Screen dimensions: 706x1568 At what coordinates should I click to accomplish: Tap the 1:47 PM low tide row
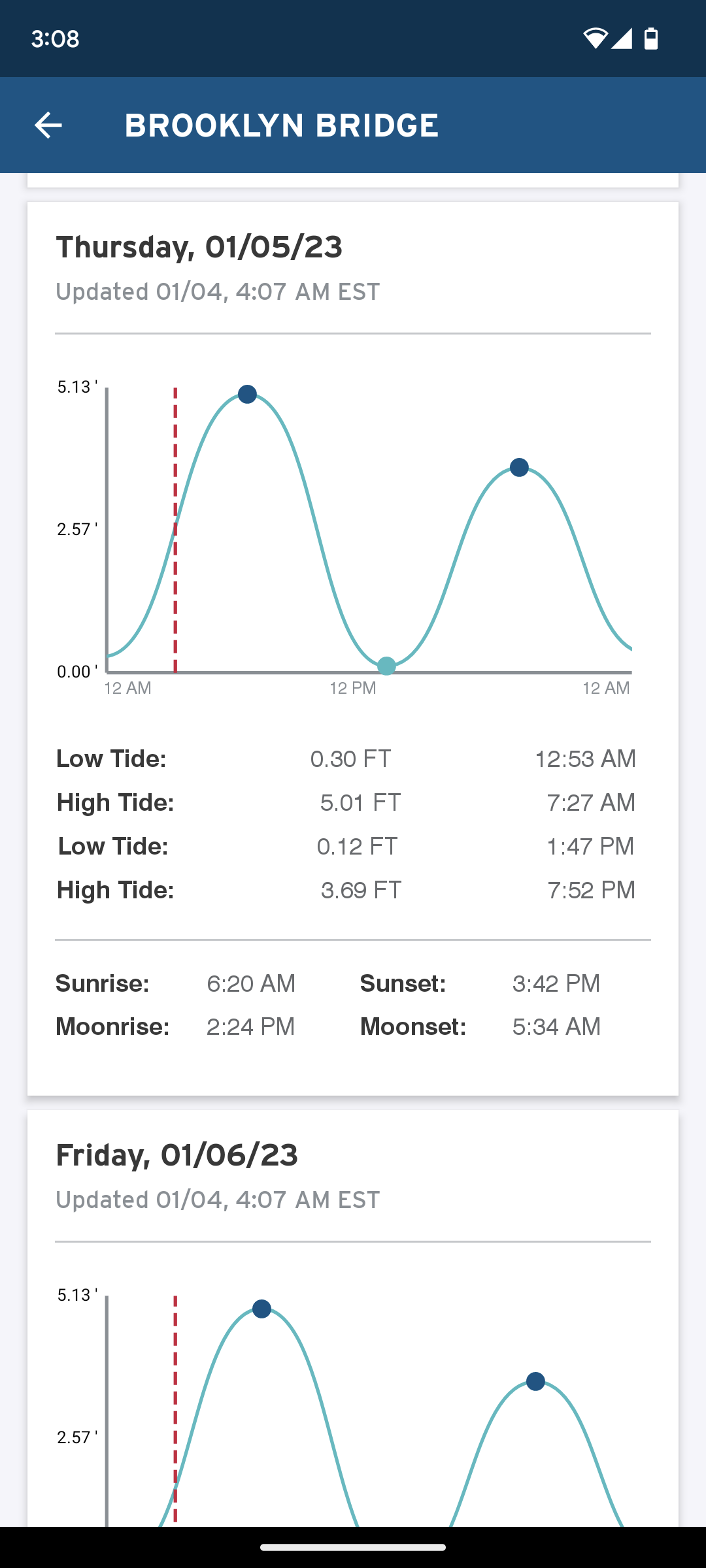point(346,846)
